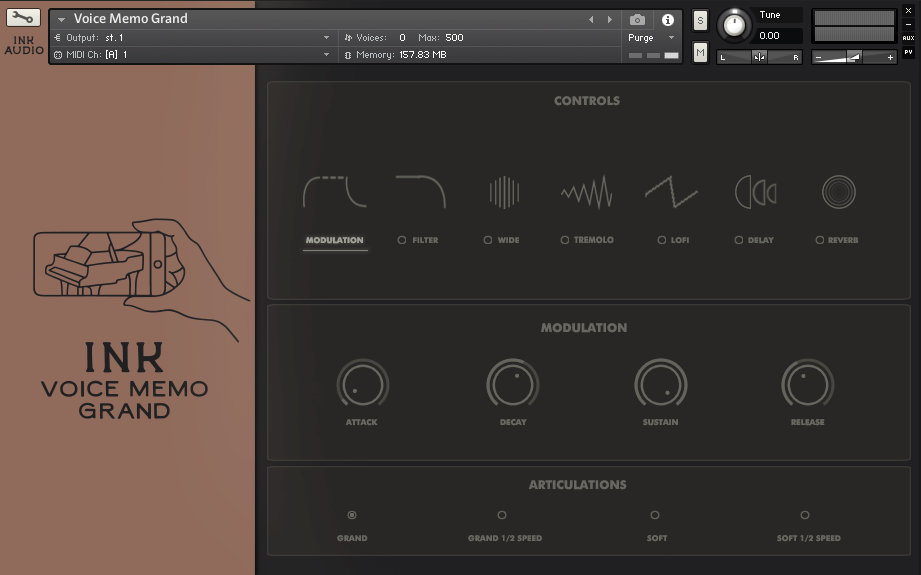Show instrument info with the i icon

point(667,20)
